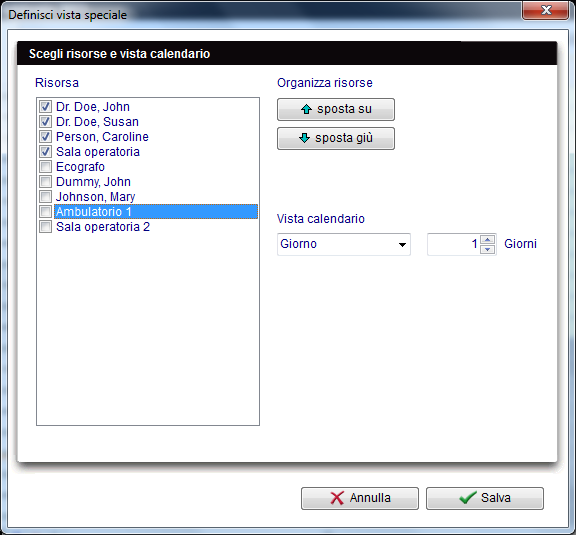576x535 pixels.
Task: Click the red X icon on Annulla
Action: 337,498
